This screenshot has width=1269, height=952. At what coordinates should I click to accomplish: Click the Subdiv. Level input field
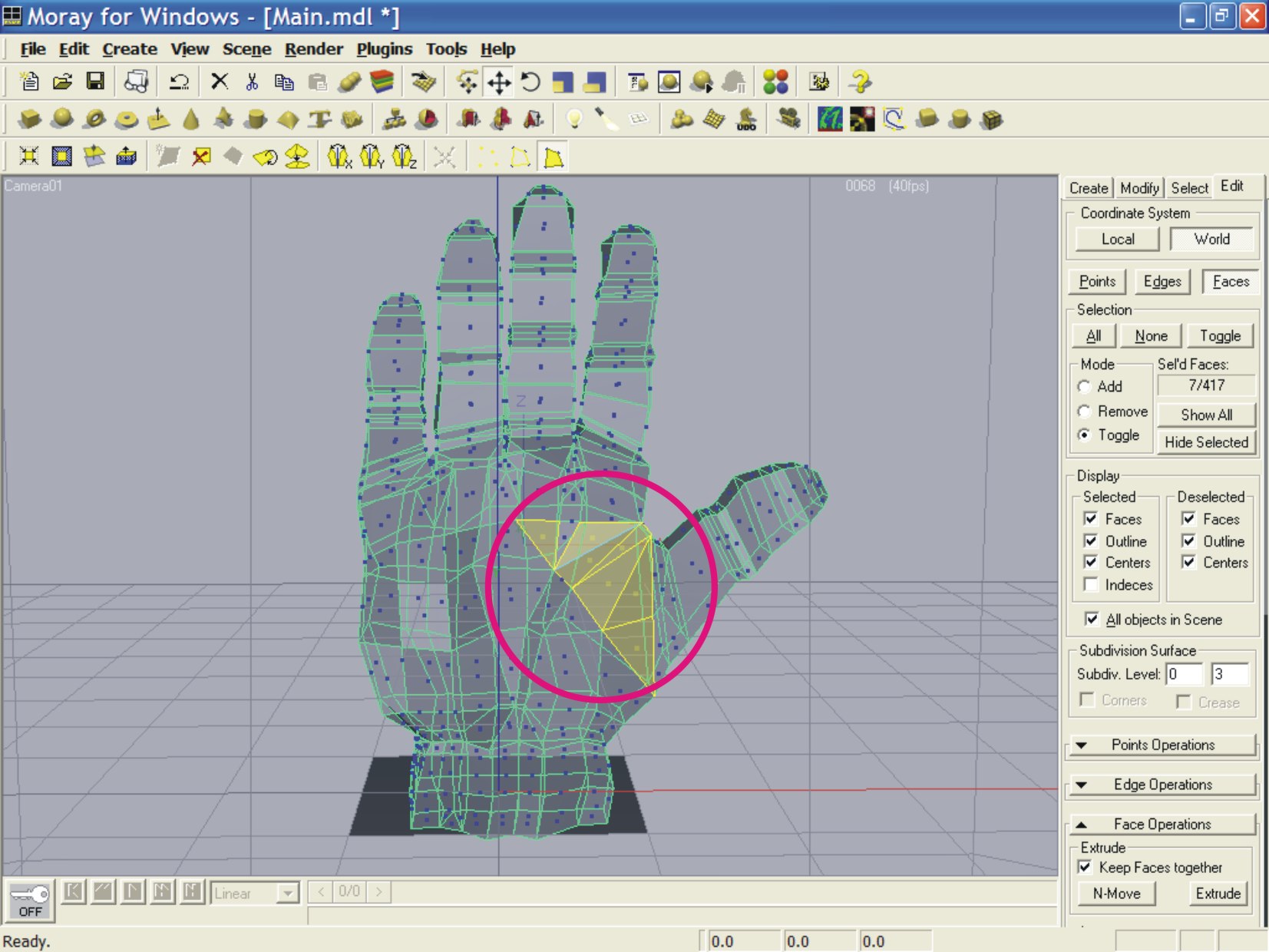[x=1184, y=675]
